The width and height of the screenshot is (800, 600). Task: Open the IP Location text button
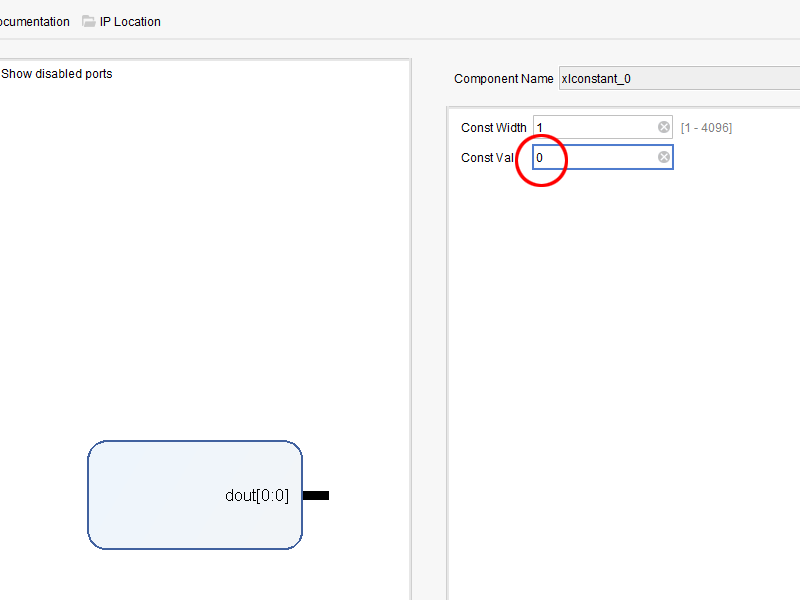click(x=130, y=21)
